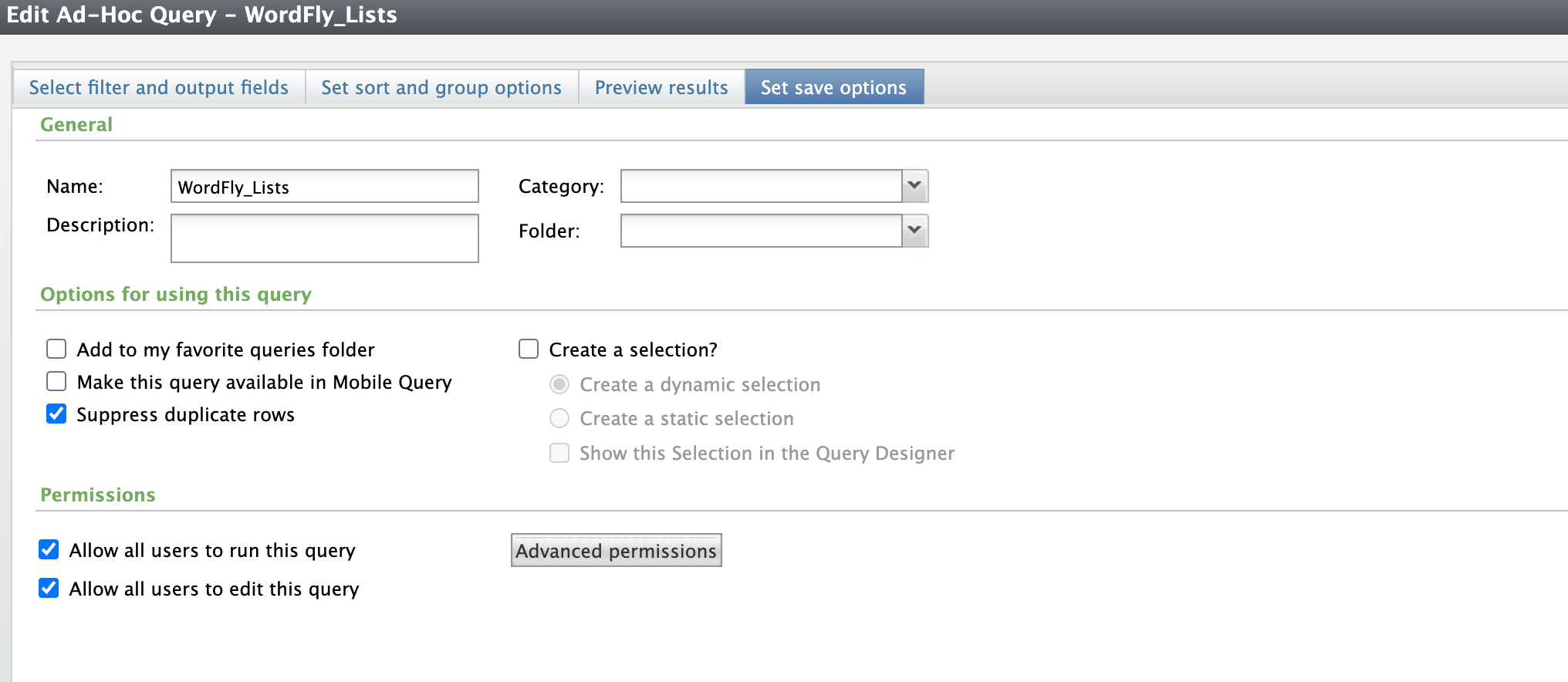Uncheck Allow all users to run this query
This screenshot has height=682, width=1568.
tap(49, 550)
